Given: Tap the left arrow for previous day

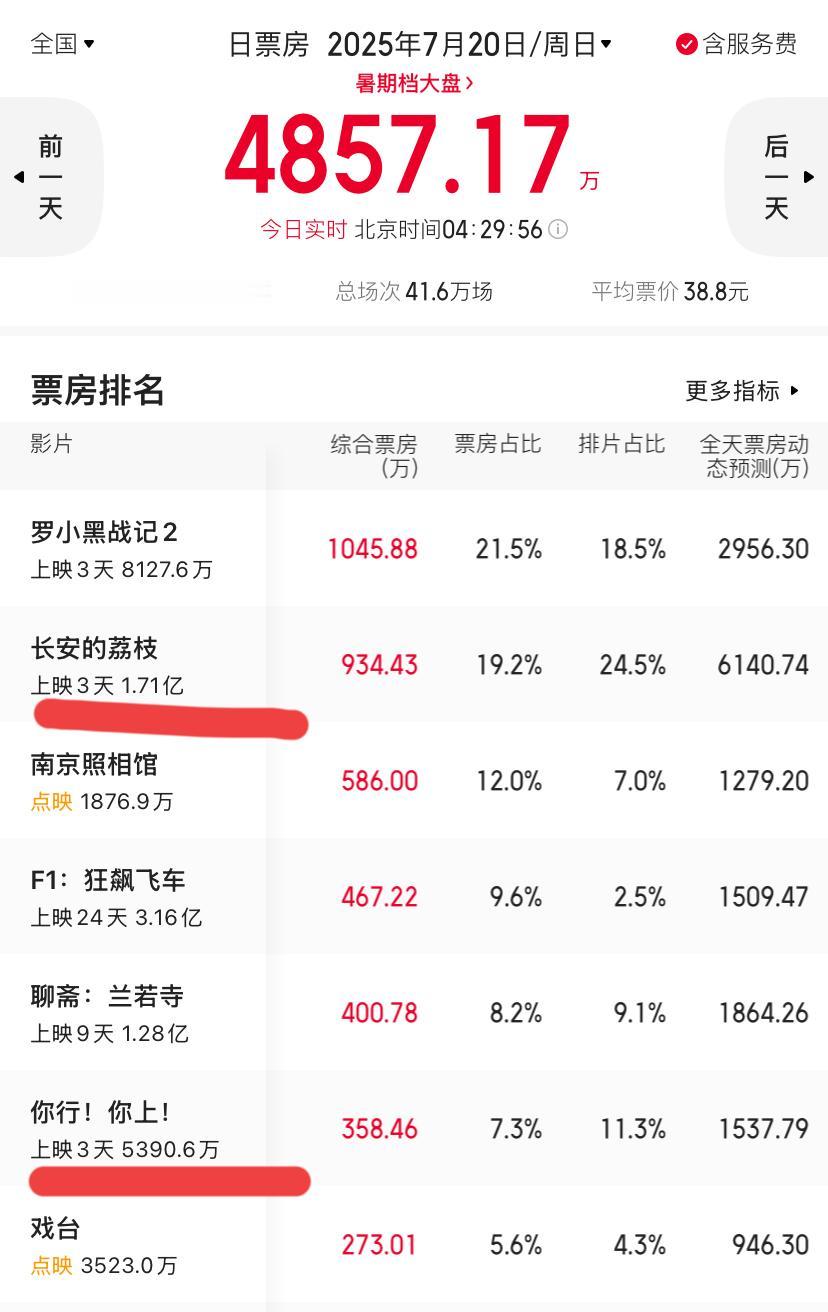Looking at the screenshot, I should [18, 177].
